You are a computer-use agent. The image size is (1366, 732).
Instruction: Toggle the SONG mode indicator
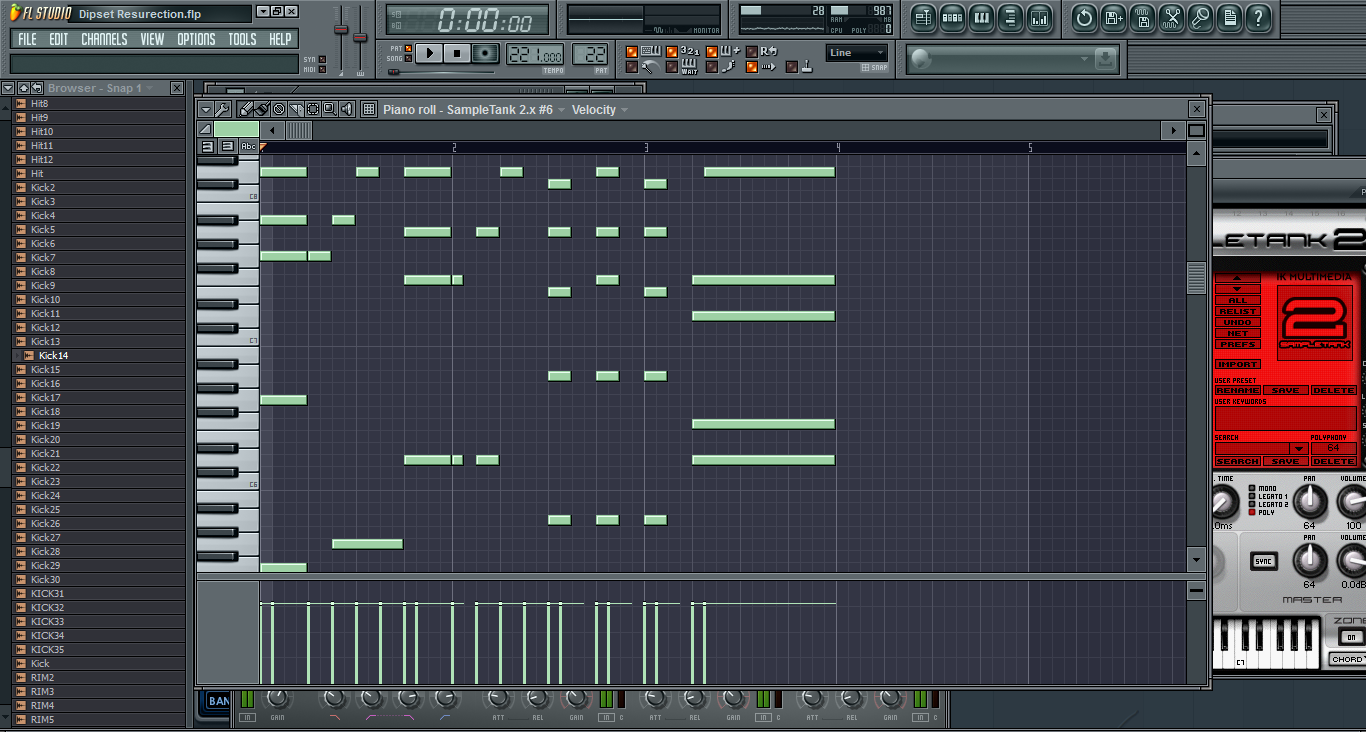[x=408, y=58]
